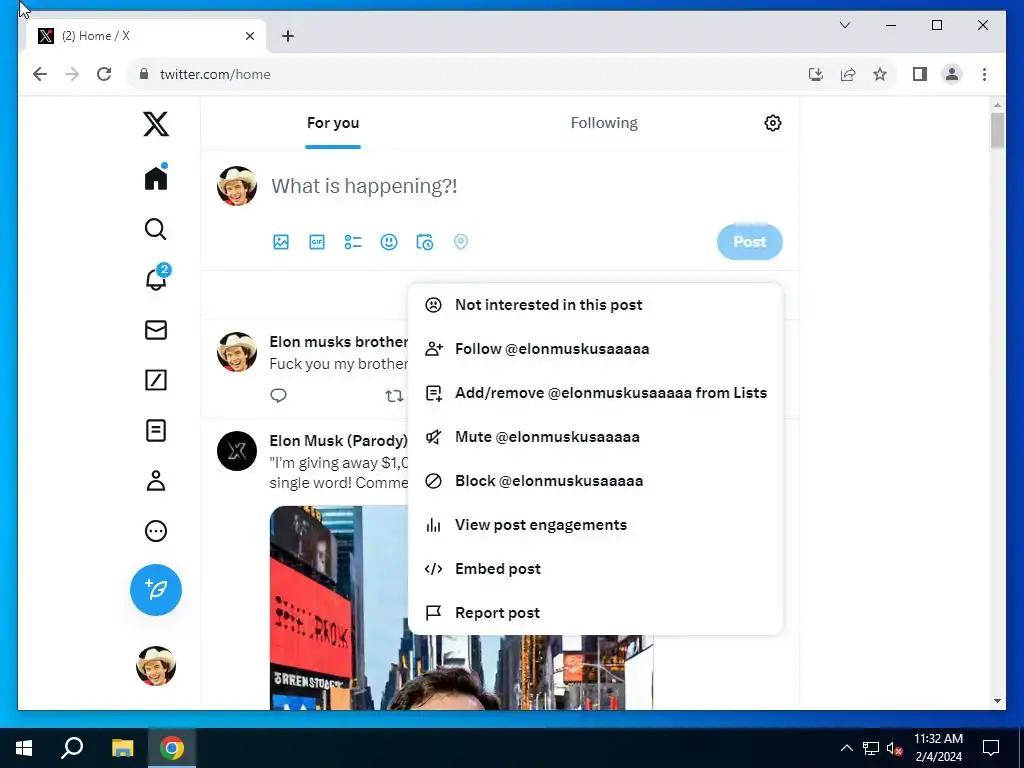This screenshot has width=1024, height=768.
Task: Click location tag icon in composer
Action: point(460,242)
